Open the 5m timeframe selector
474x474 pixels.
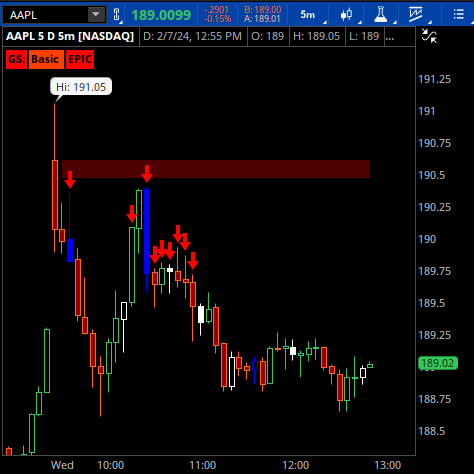tap(308, 15)
